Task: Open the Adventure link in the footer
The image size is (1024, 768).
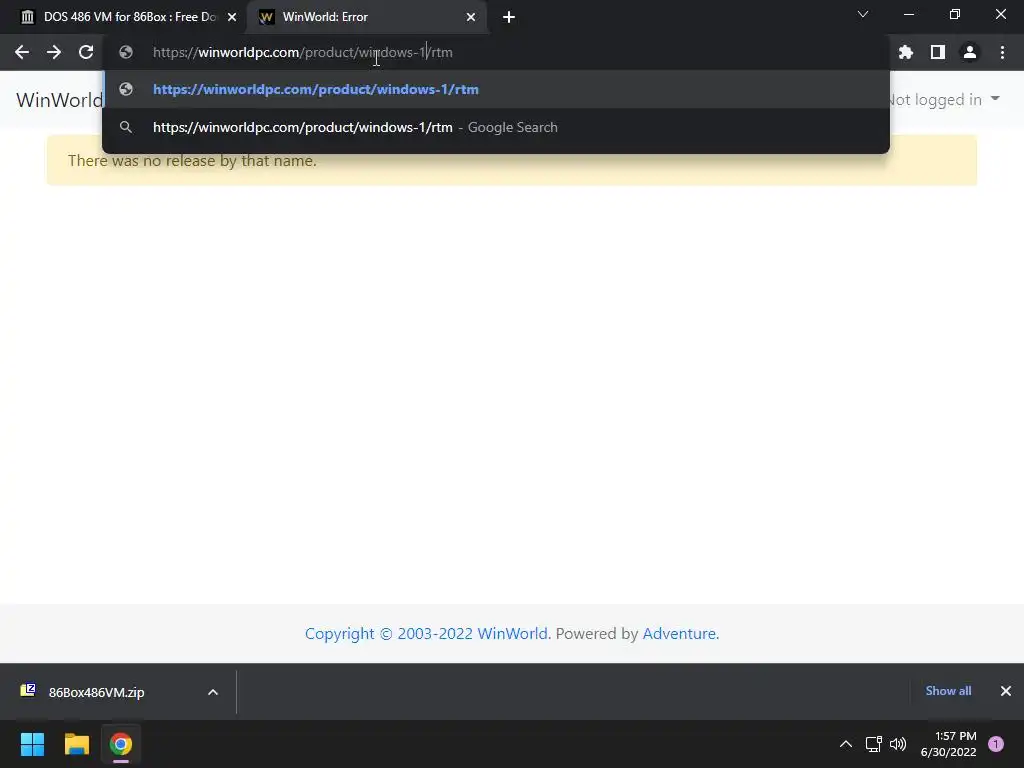Action: tap(679, 633)
